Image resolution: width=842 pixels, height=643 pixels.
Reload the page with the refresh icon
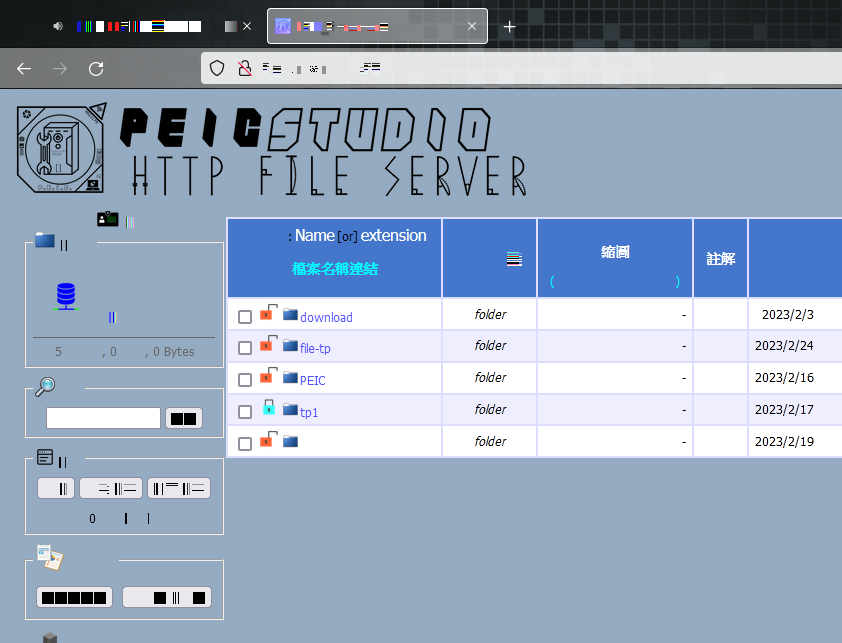point(96,69)
